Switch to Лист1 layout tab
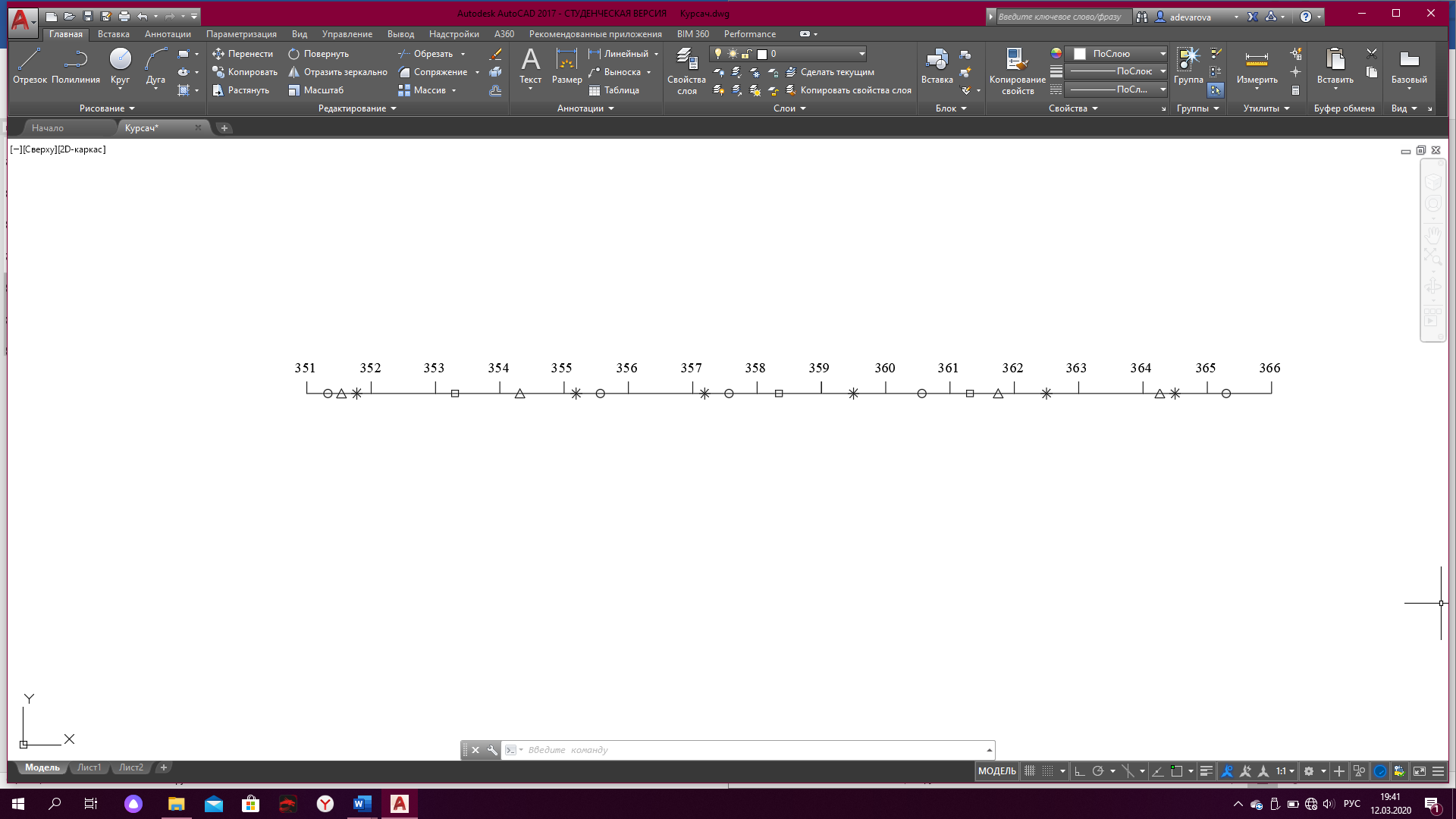 (89, 767)
